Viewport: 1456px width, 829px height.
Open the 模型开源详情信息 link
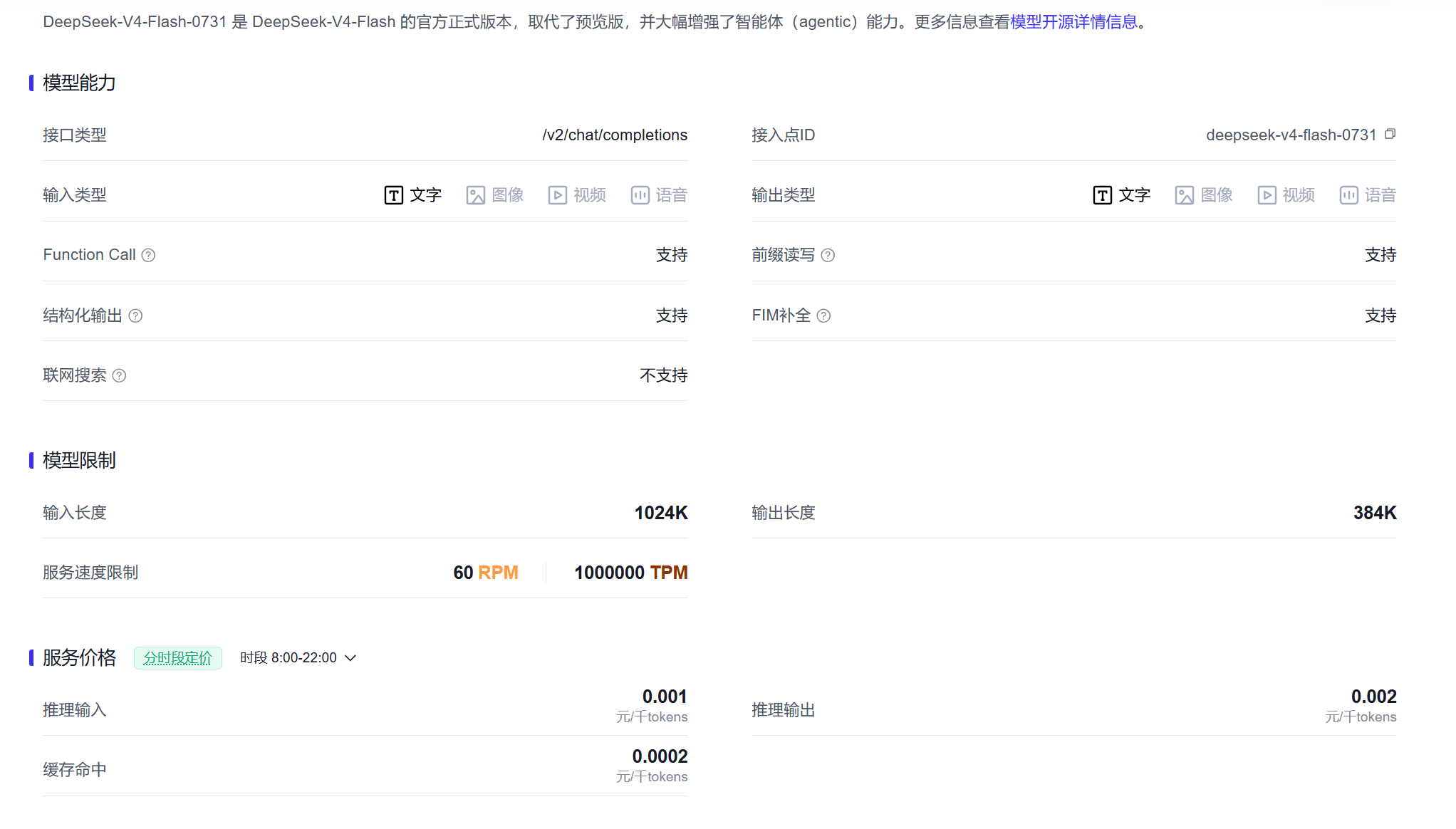1074,22
